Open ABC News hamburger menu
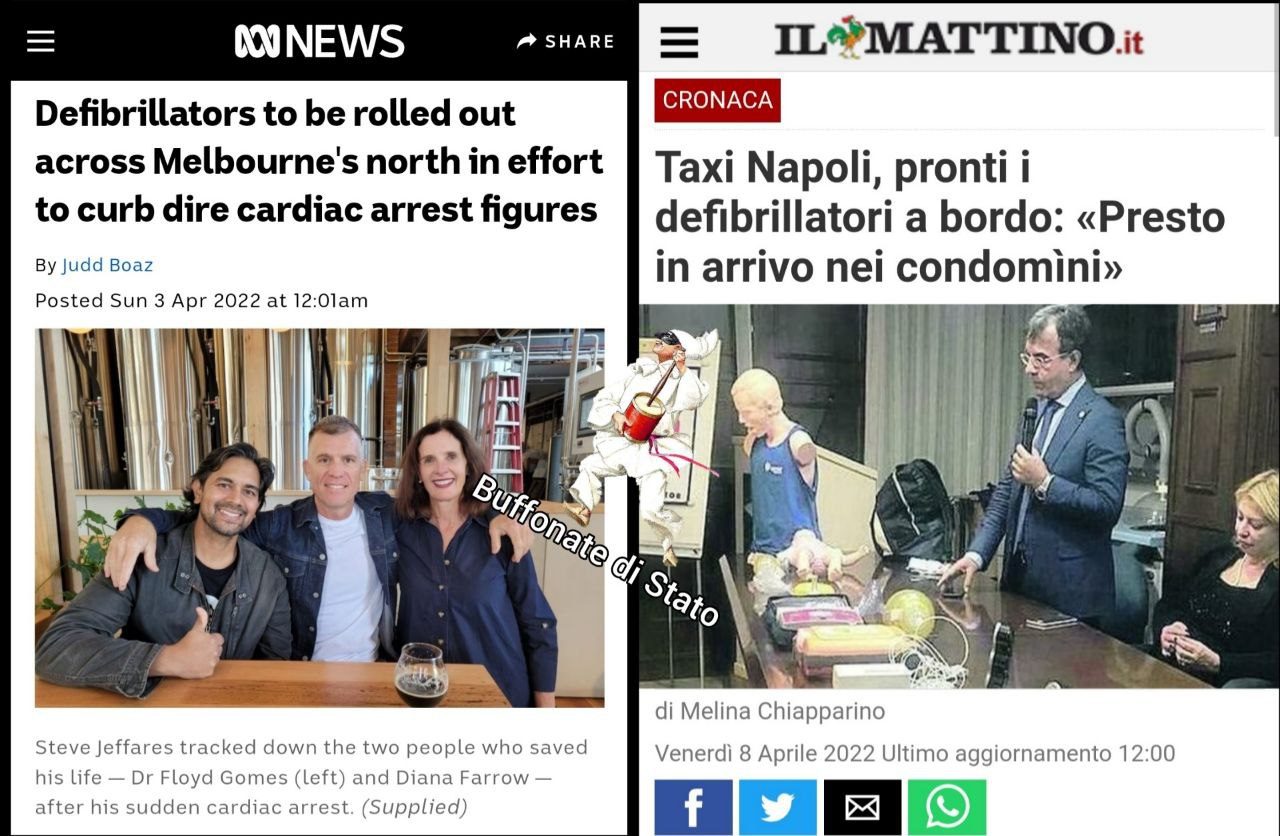Screen dimensions: 1280x836 [41, 41]
